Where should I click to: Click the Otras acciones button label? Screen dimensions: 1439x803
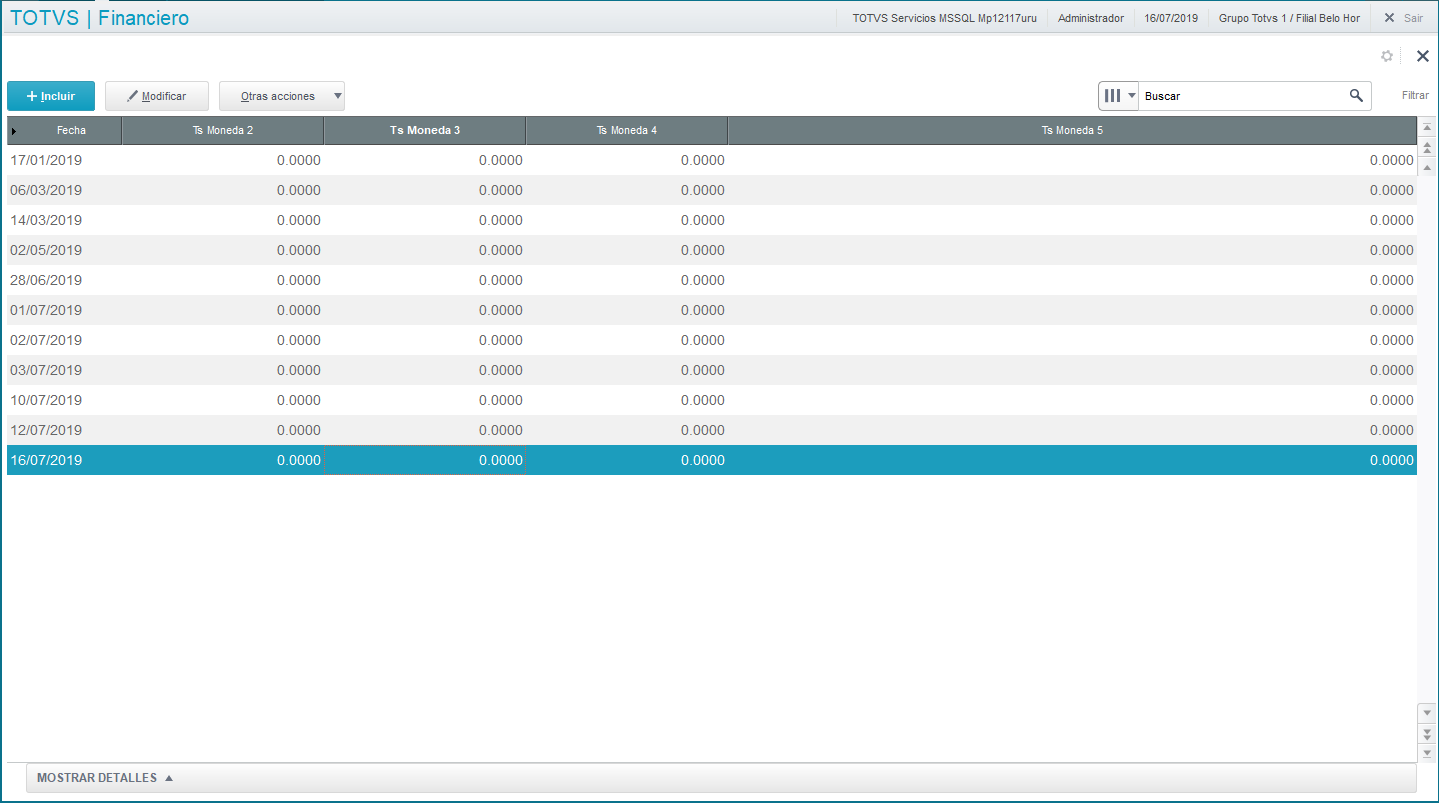278,96
